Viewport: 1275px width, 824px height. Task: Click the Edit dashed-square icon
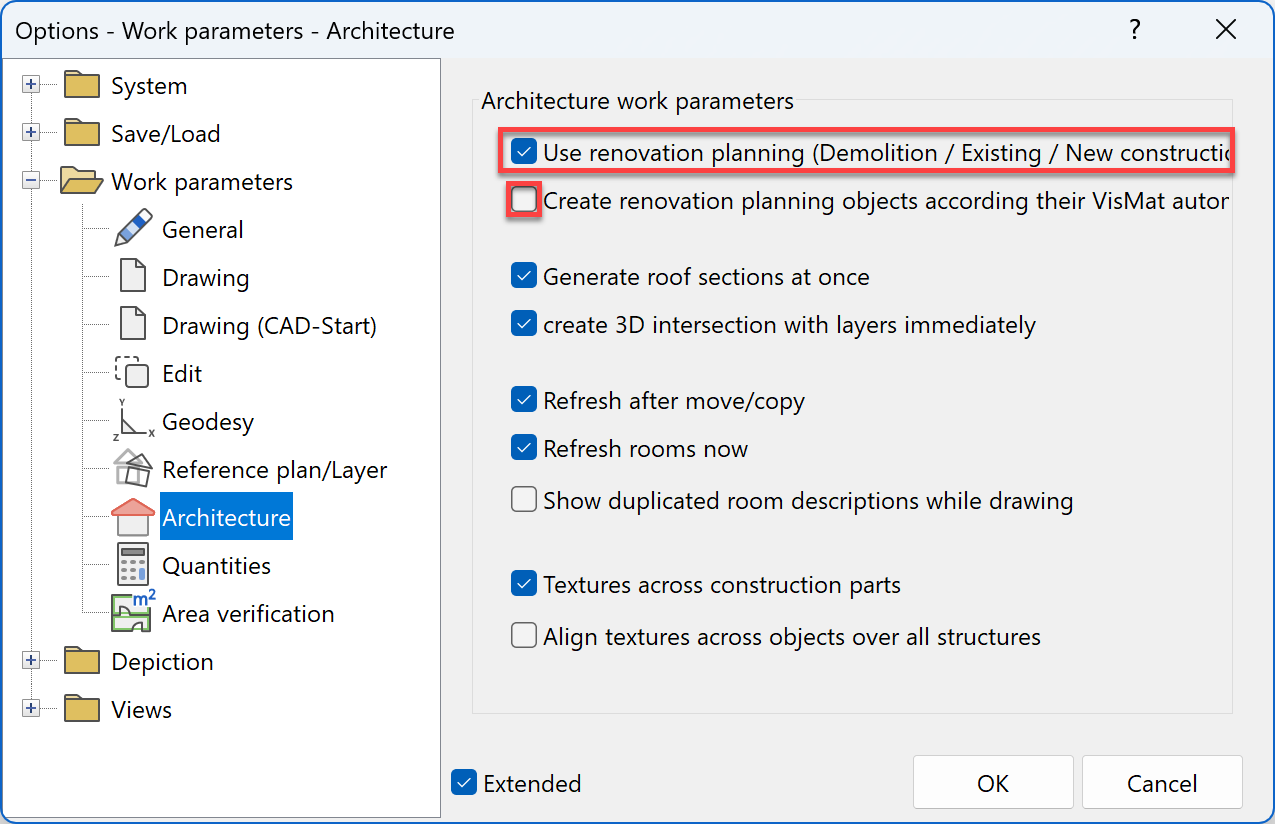click(133, 373)
